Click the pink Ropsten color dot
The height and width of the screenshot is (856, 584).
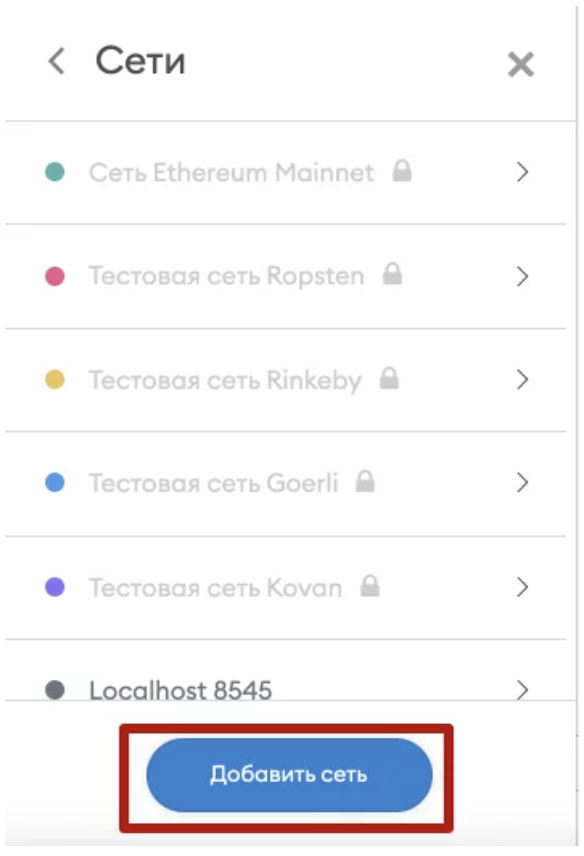[55, 276]
